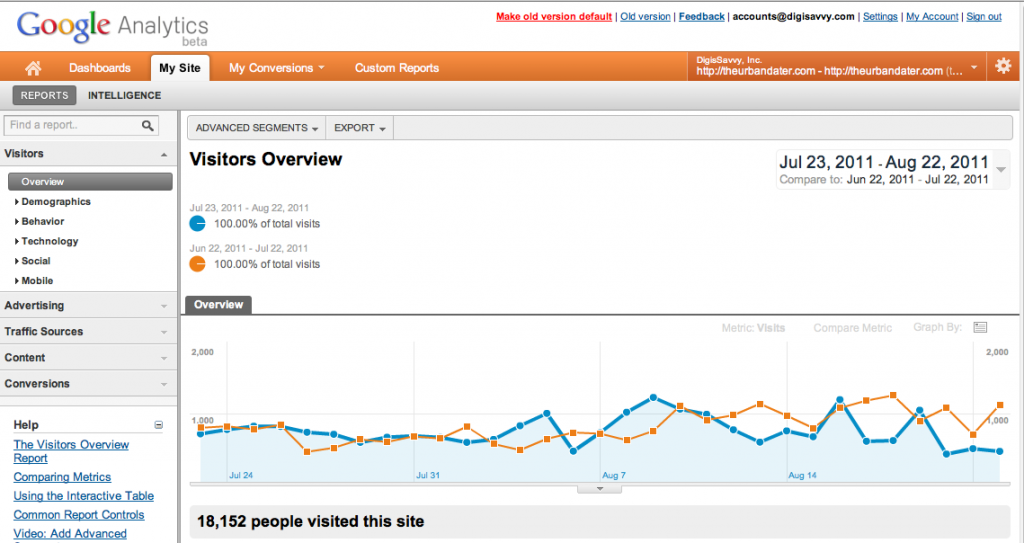Click the Jul 31 axis label
Image resolution: width=1024 pixels, height=543 pixels.
click(x=428, y=476)
